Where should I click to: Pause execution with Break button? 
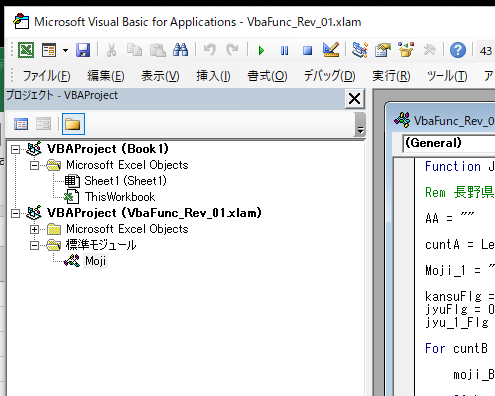(x=284, y=51)
